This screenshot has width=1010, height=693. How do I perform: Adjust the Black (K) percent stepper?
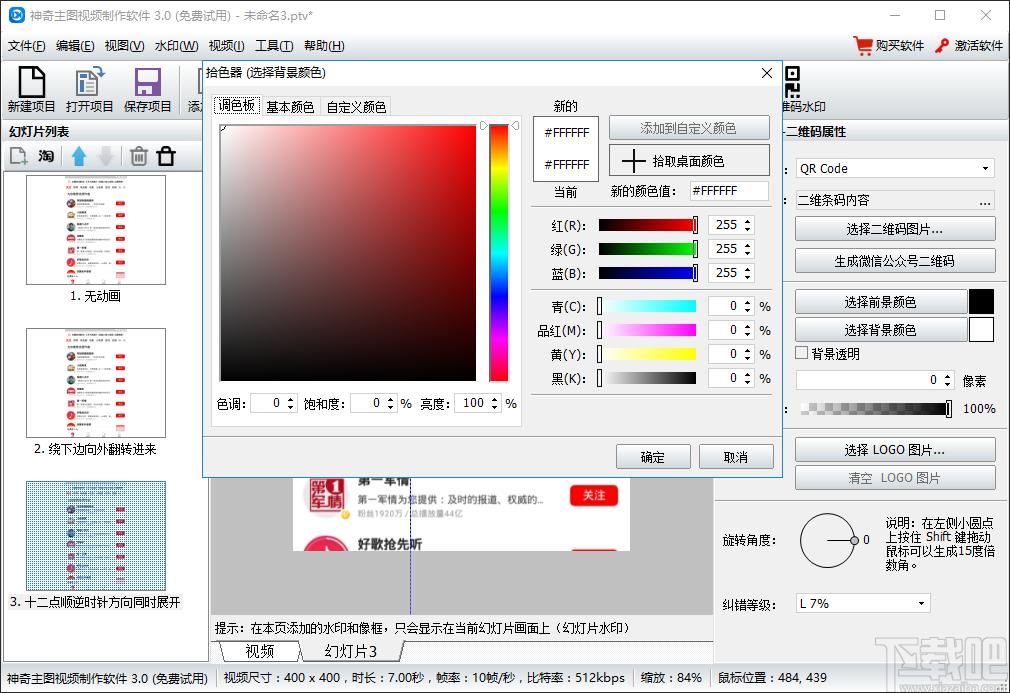click(x=747, y=378)
